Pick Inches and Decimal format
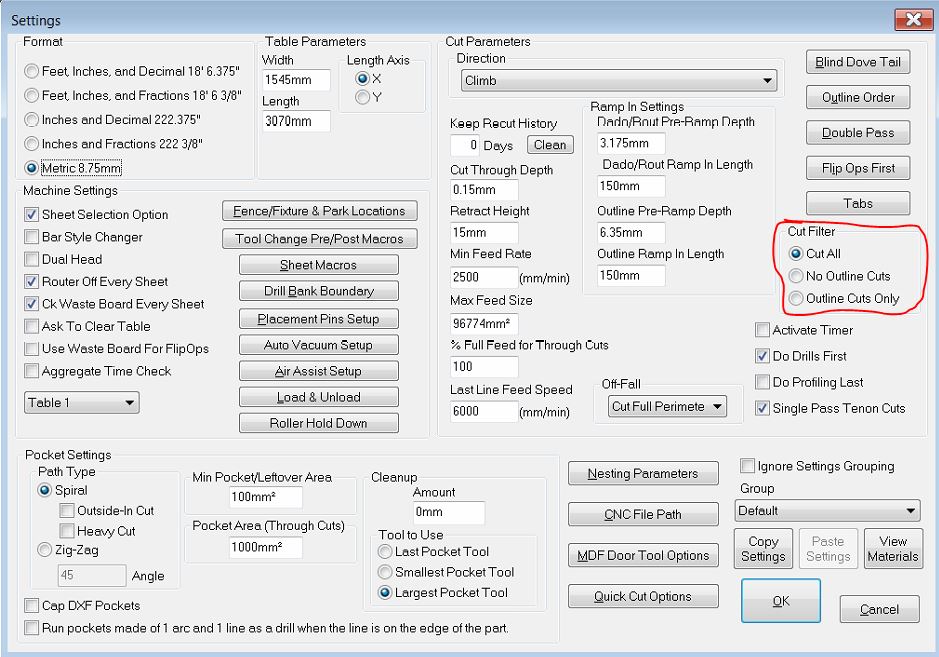This screenshot has width=939, height=657. [x=33, y=120]
